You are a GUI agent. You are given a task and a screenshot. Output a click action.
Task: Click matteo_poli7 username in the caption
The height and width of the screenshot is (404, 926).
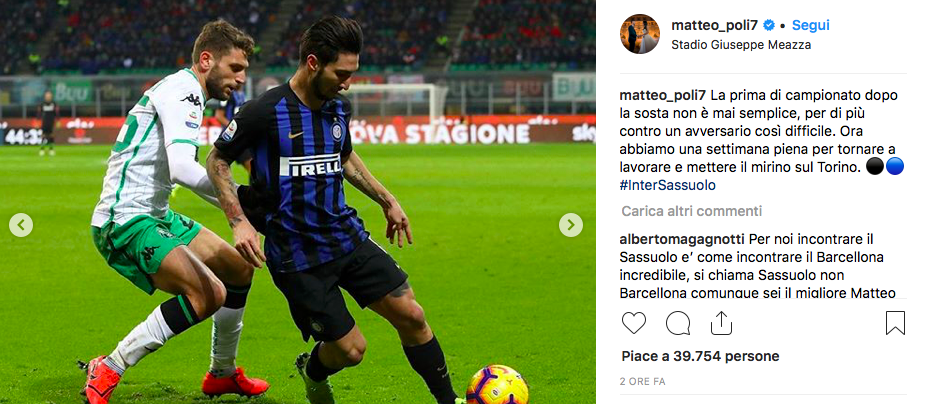[663, 95]
